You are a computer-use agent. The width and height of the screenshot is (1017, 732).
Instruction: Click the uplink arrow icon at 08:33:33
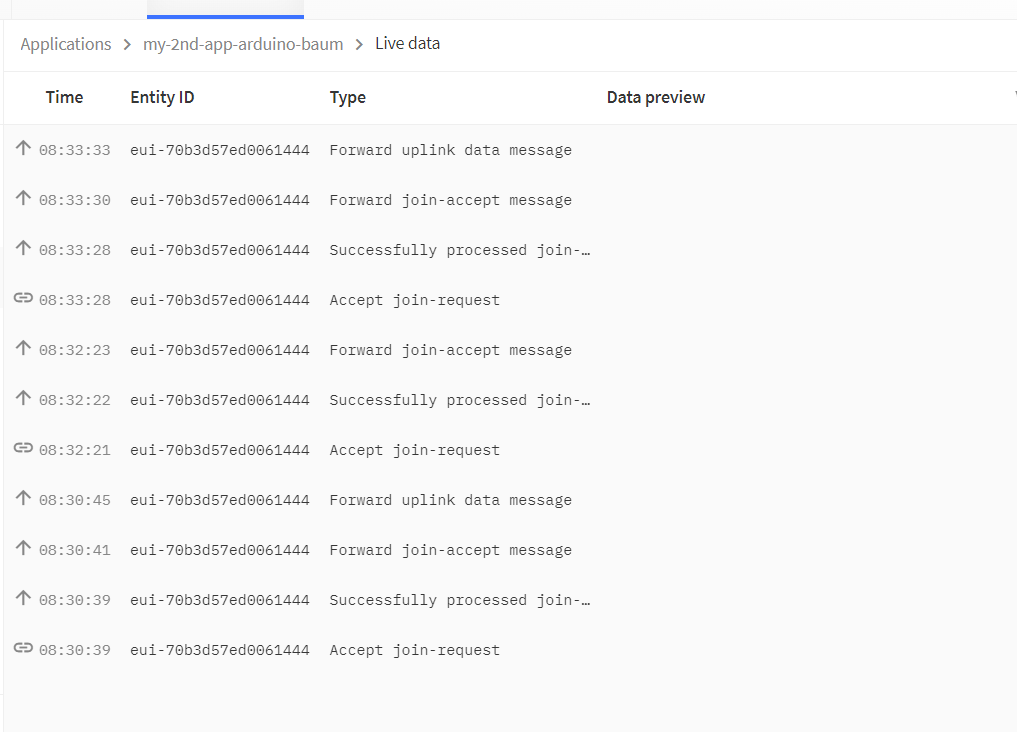pos(23,148)
